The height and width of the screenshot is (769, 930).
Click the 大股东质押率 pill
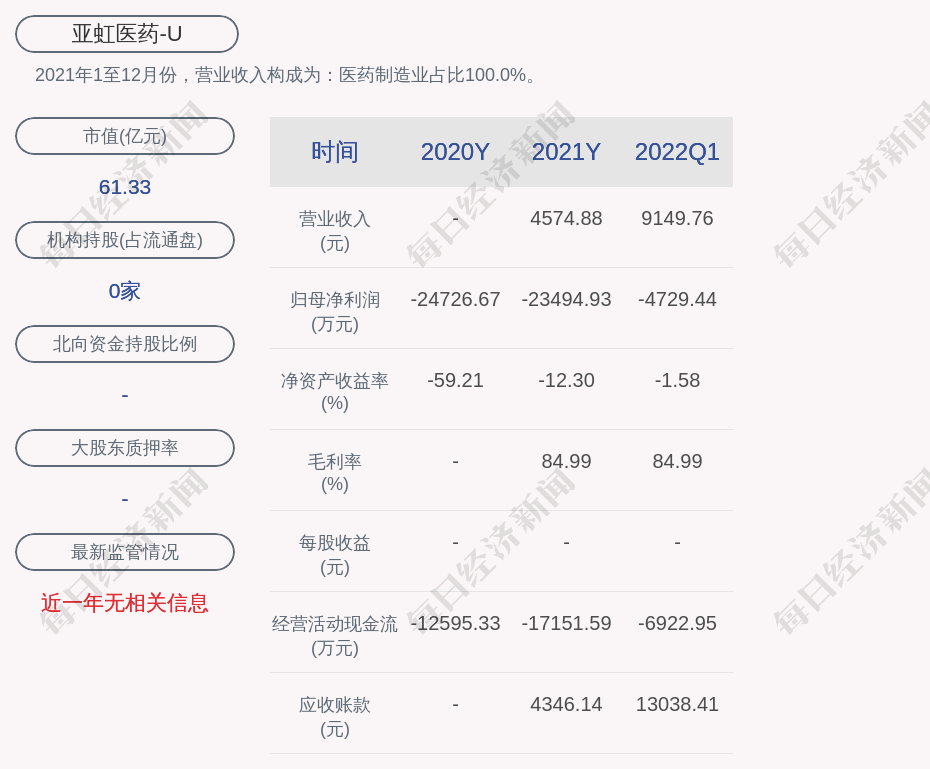coord(125,448)
